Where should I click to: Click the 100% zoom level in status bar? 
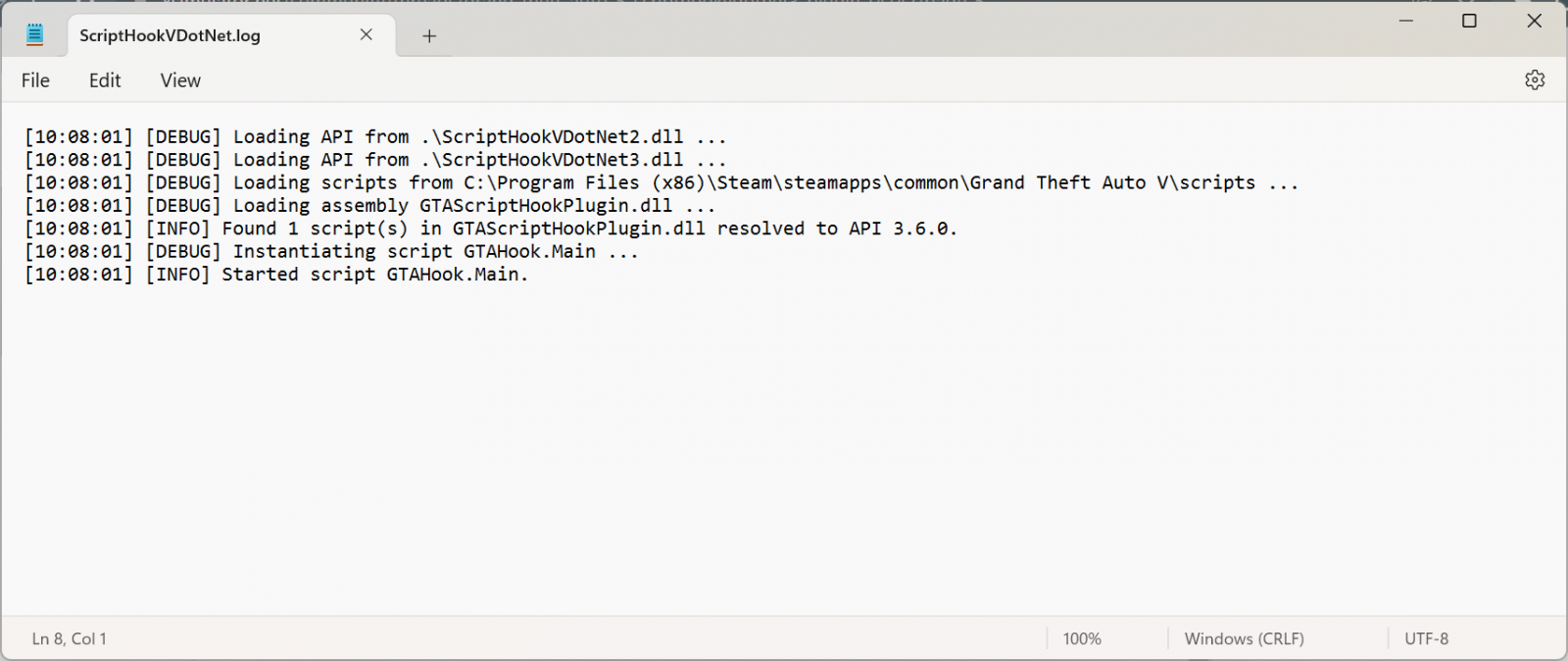coord(1082,638)
